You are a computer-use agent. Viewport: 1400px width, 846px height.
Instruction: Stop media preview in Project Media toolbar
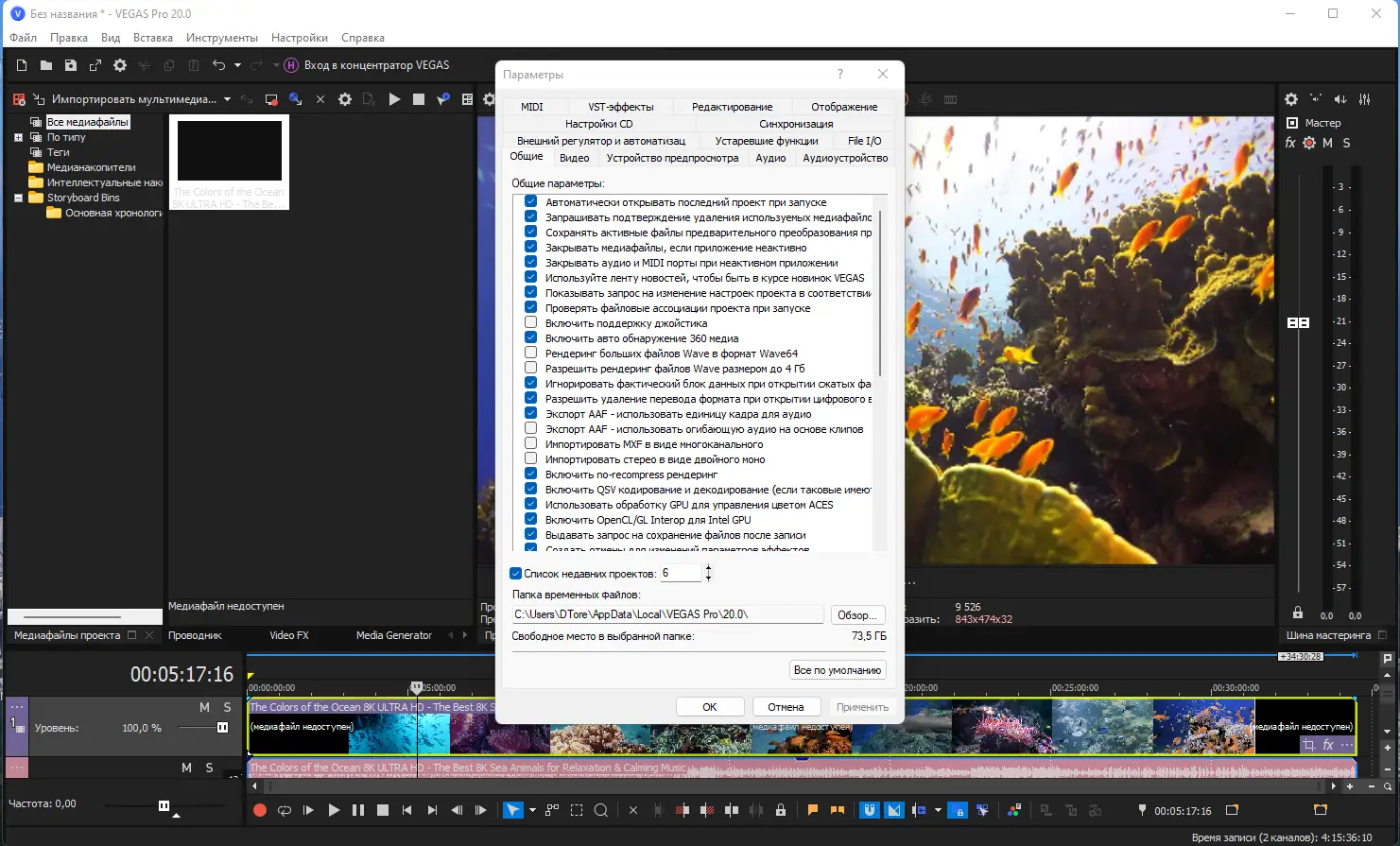(419, 99)
